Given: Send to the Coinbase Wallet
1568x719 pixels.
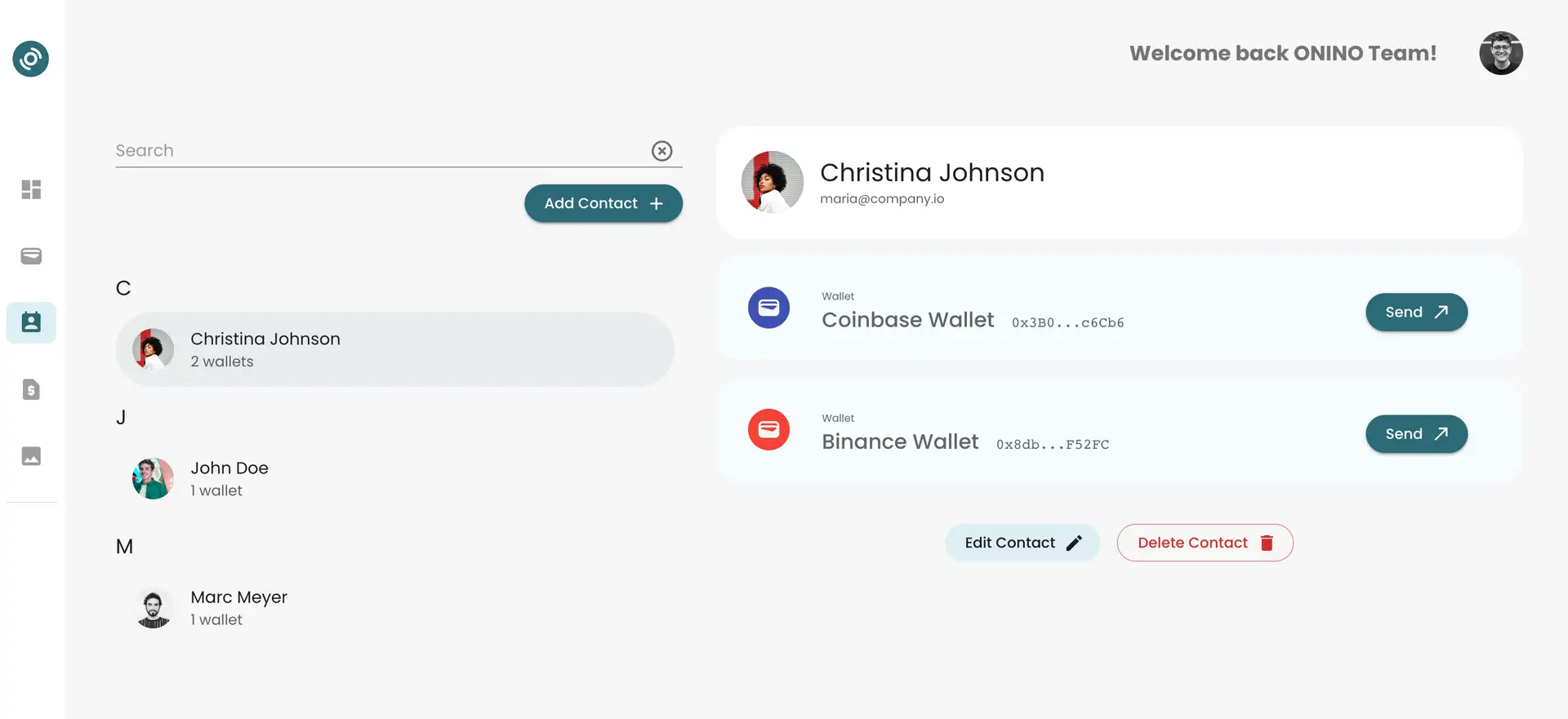Looking at the screenshot, I should click(x=1416, y=312).
